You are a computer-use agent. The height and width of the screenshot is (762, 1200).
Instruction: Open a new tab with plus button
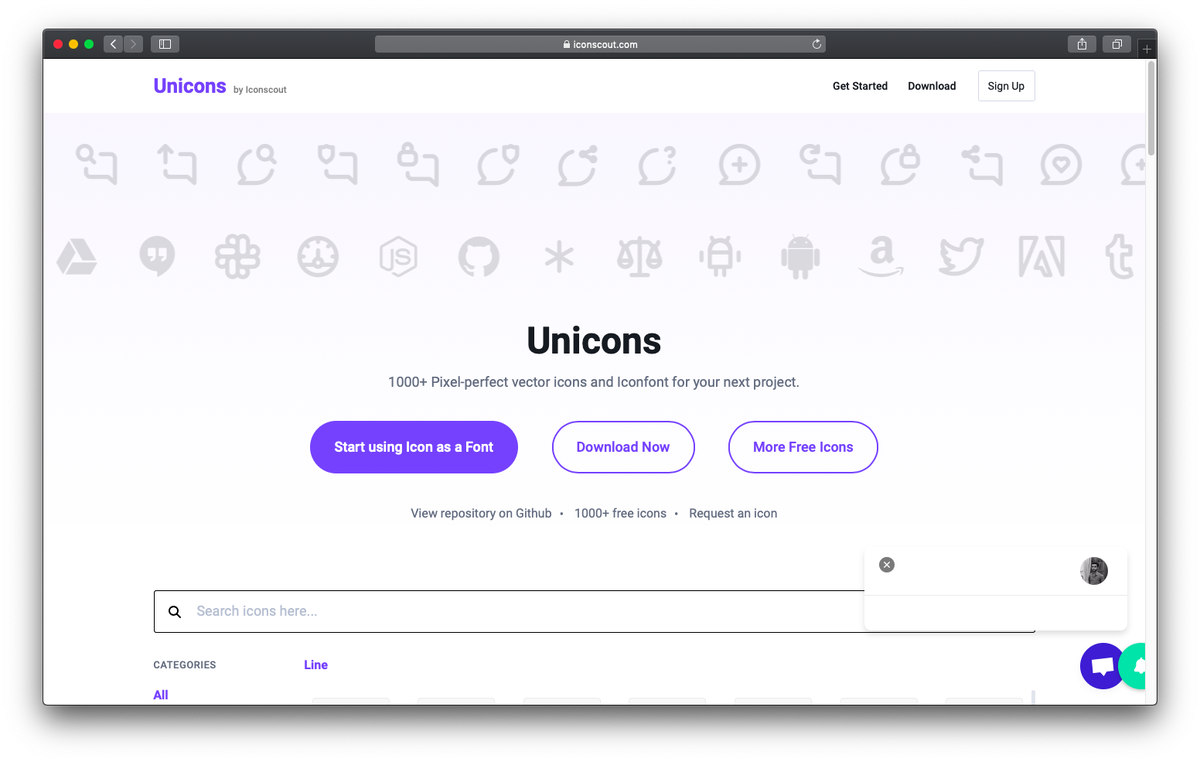point(1147,49)
